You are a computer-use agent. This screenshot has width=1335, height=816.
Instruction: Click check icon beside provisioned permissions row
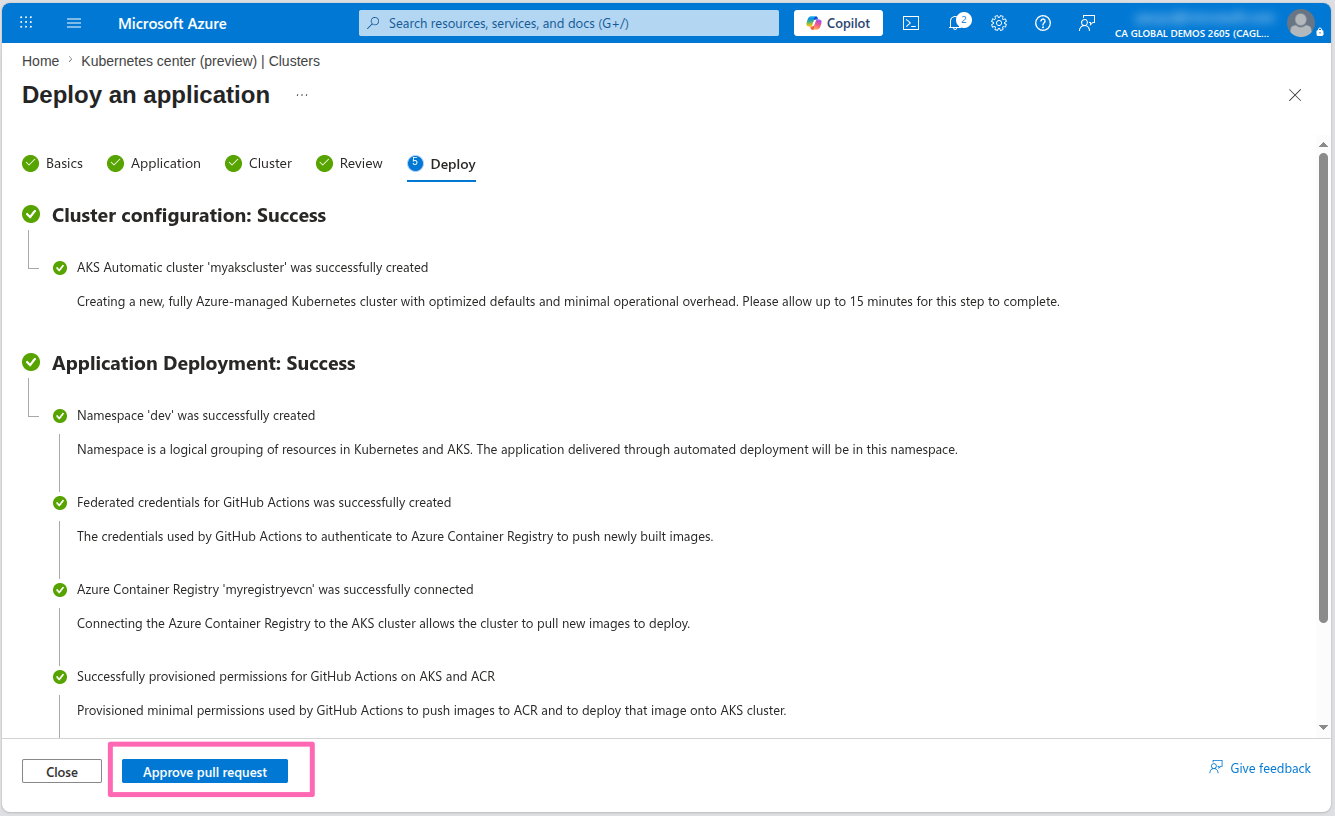[x=60, y=677]
